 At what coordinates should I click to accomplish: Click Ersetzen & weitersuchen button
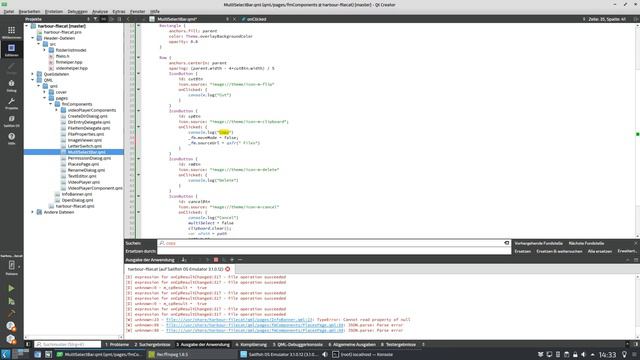pos(559,251)
